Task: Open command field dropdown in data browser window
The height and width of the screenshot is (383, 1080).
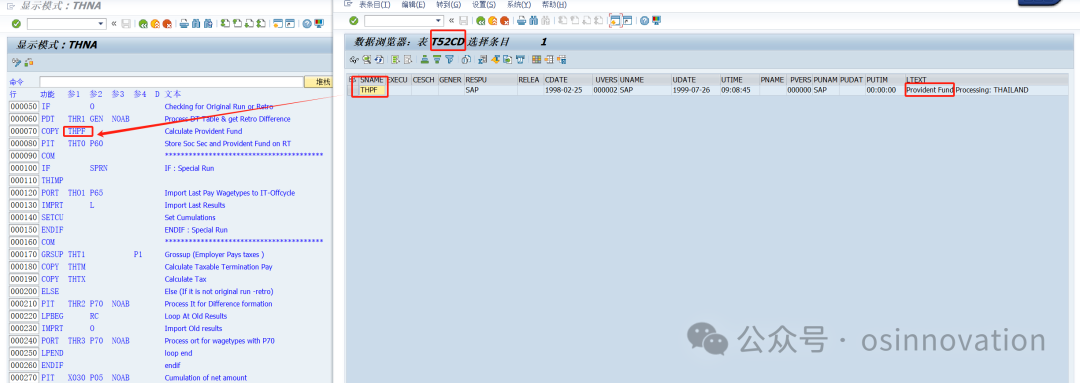Action: point(438,21)
